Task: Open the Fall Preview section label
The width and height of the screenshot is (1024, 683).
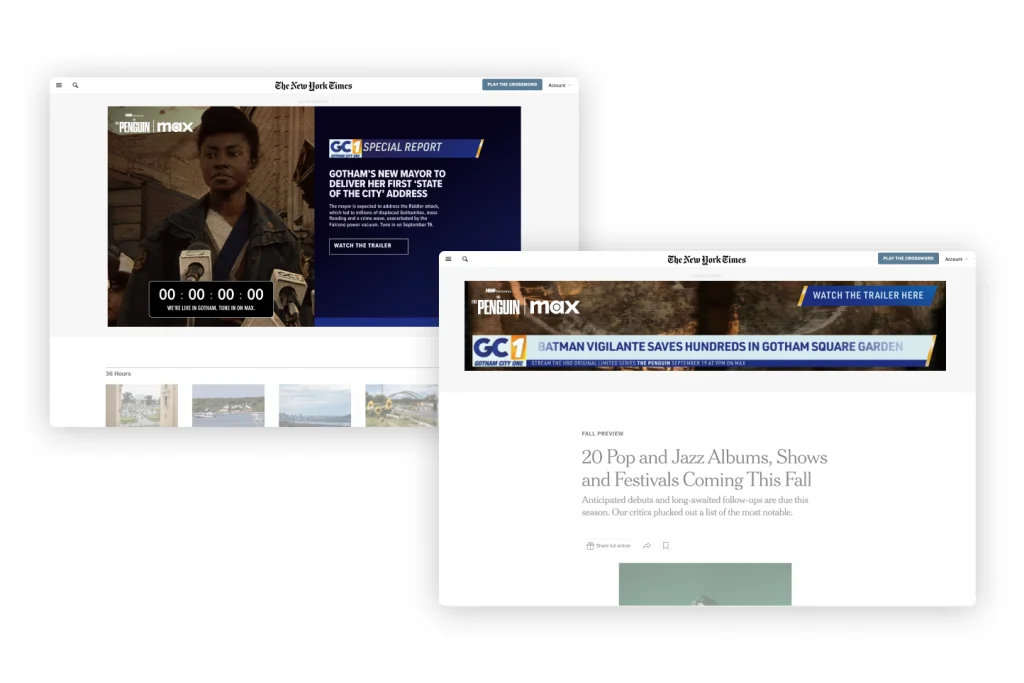Action: point(602,434)
